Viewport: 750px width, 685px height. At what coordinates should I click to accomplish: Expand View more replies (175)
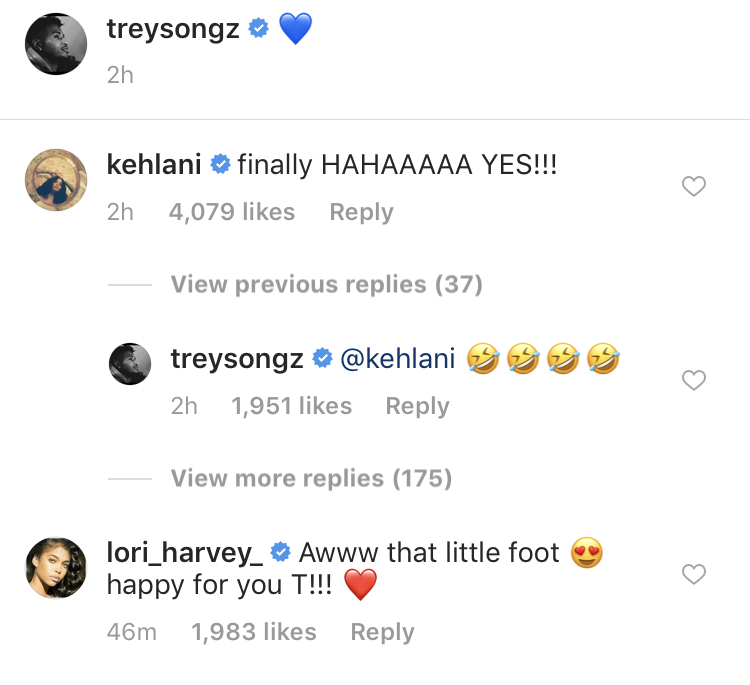(311, 479)
